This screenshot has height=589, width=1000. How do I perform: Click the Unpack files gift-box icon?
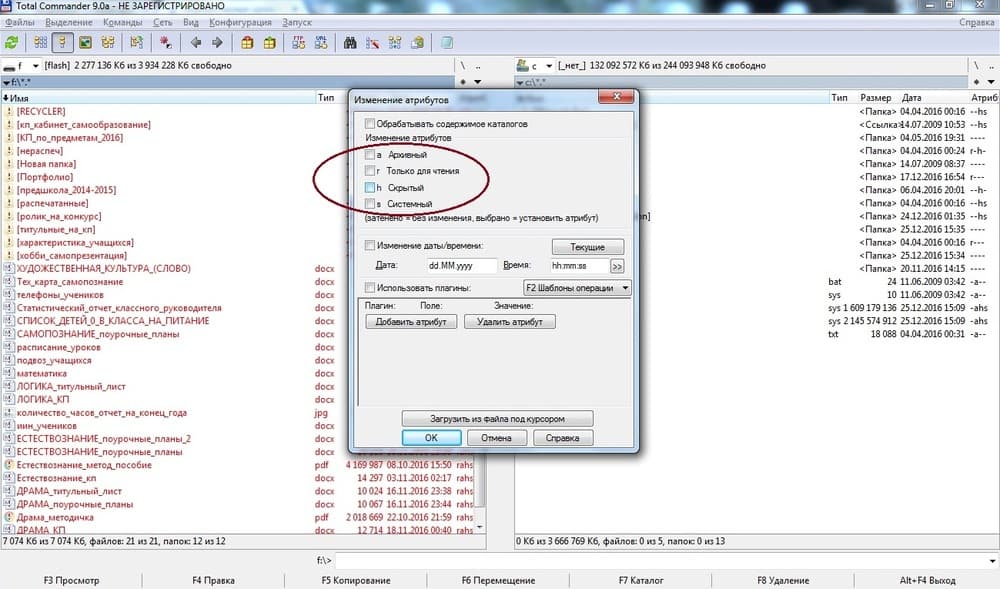tap(270, 43)
